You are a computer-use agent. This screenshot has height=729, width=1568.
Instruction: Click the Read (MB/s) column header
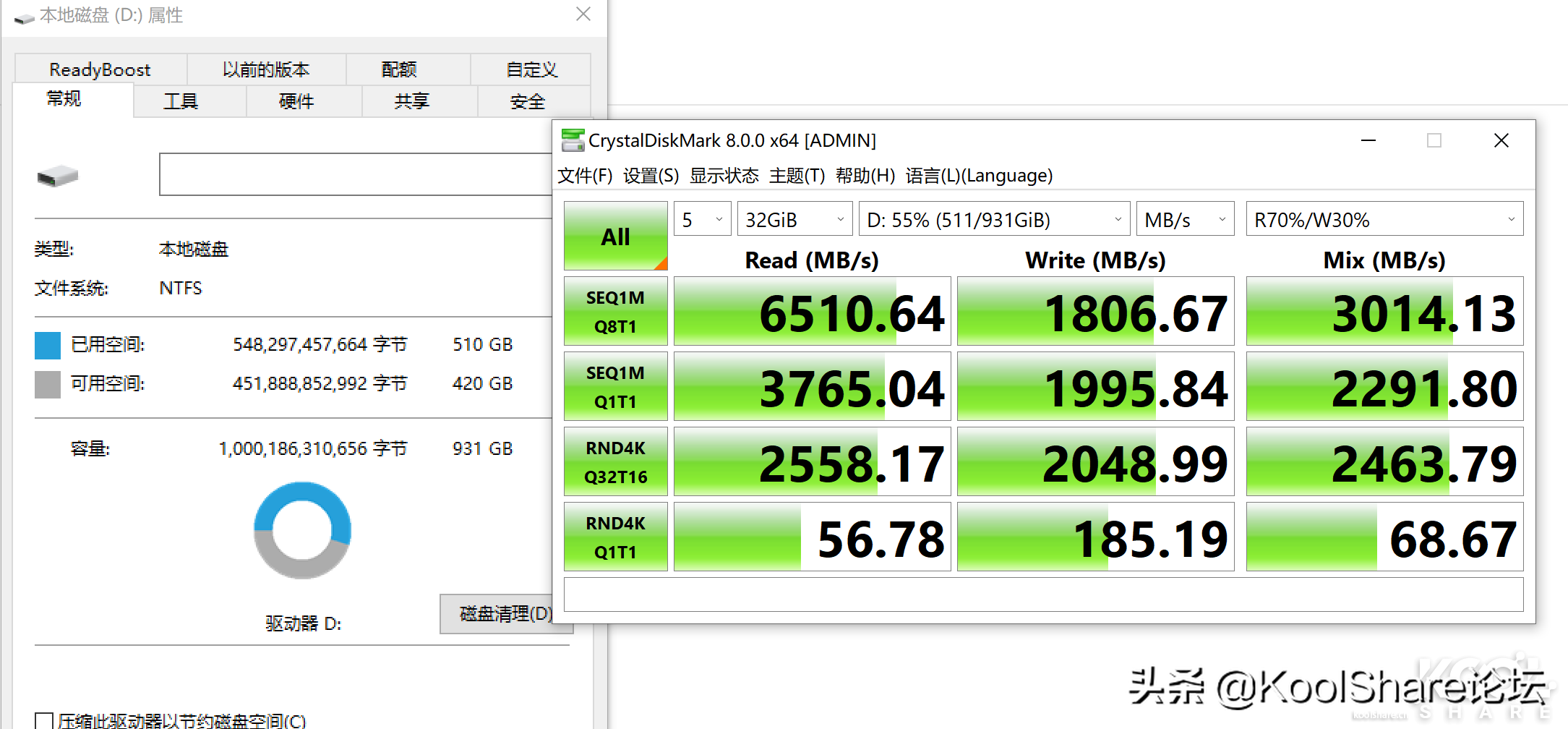tap(812, 260)
